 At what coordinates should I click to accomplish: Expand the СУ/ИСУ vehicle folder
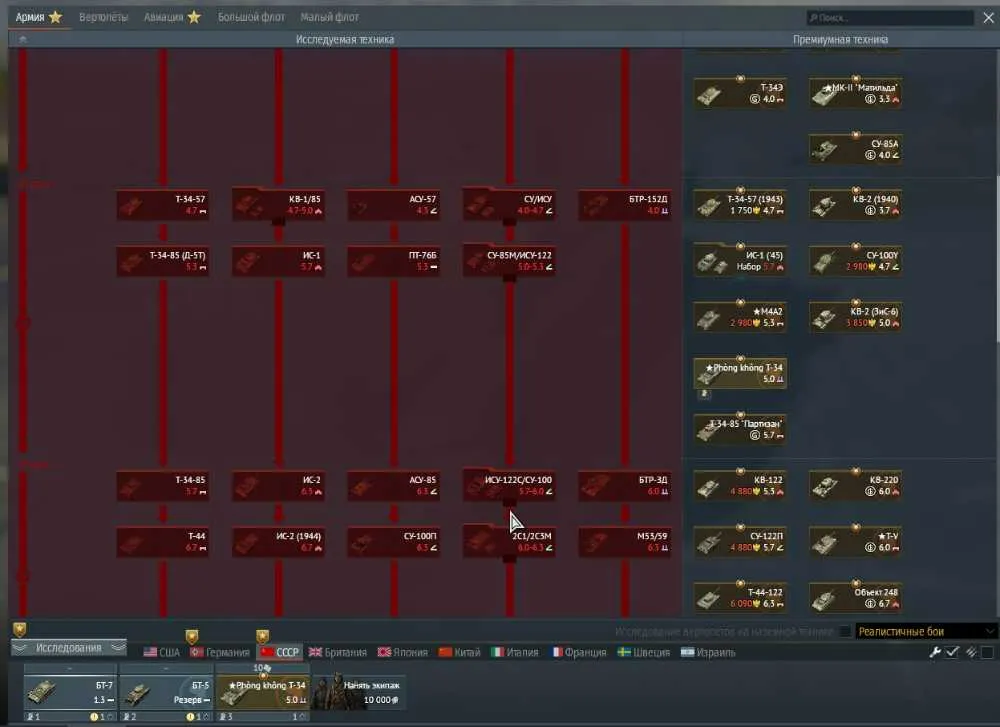[x=510, y=205]
